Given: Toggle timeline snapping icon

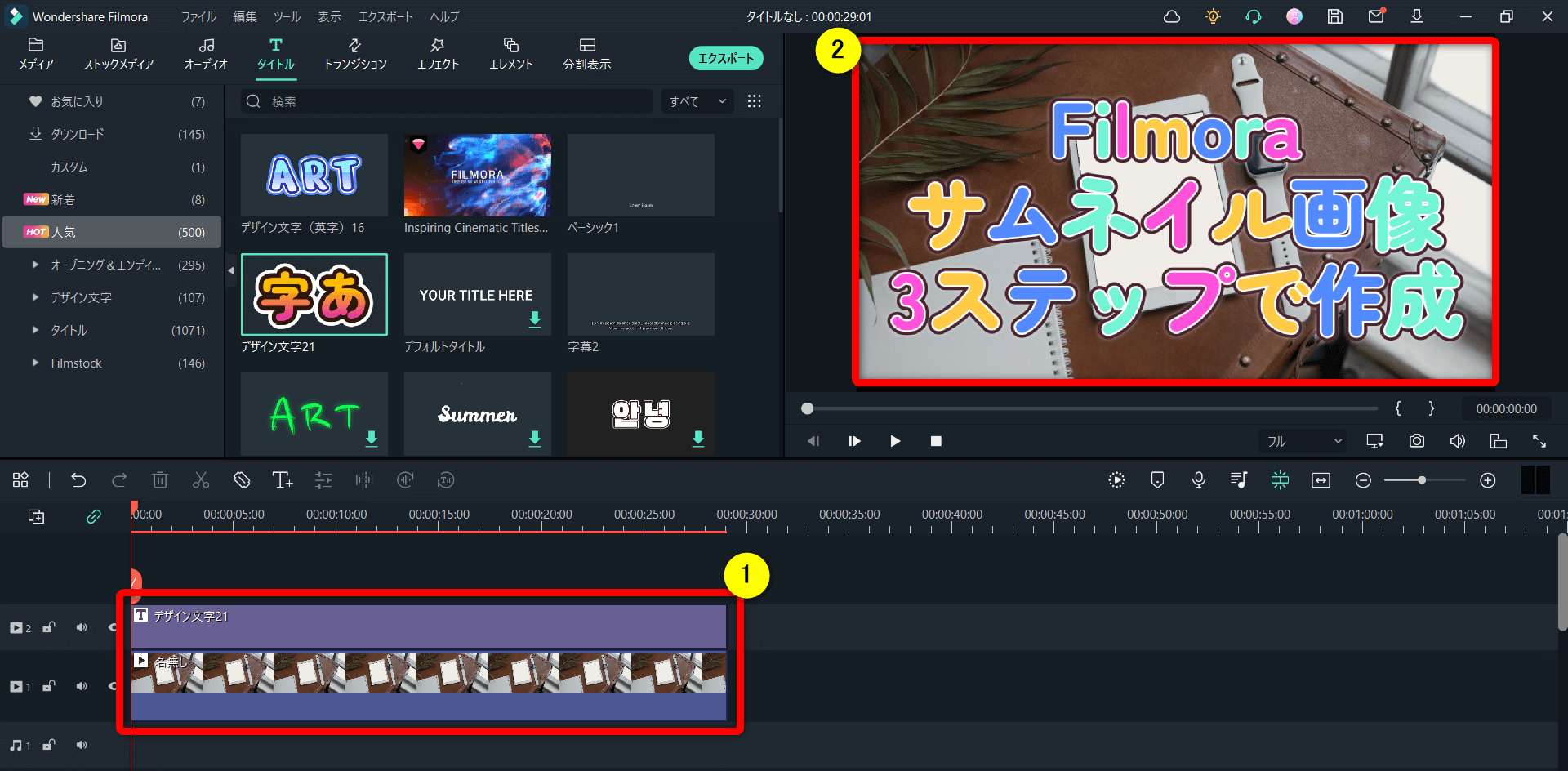Looking at the screenshot, I should coord(1280,480).
